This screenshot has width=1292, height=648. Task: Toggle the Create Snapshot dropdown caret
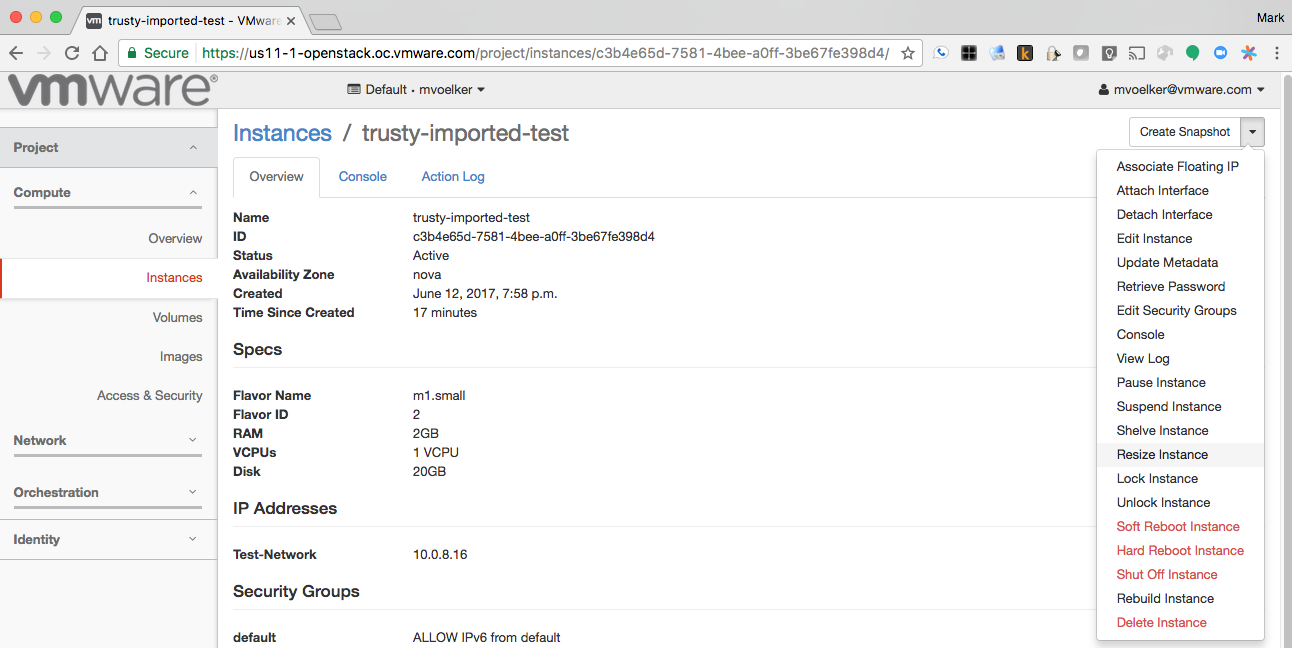[x=1253, y=132]
